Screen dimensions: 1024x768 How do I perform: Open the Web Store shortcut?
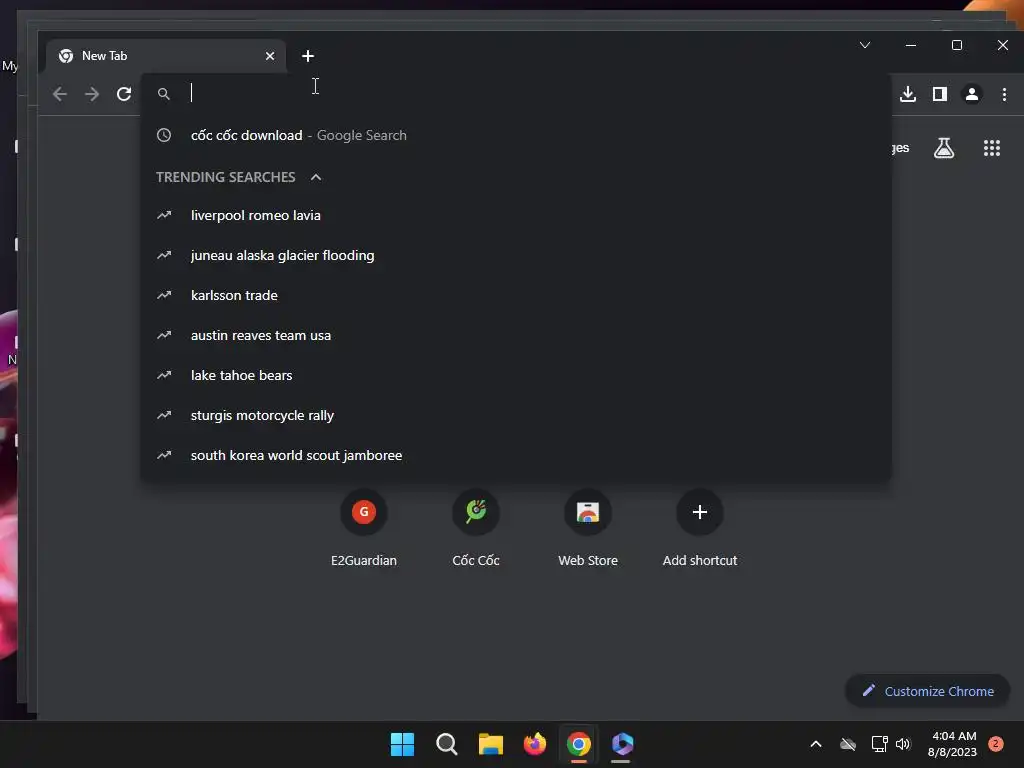coord(588,526)
